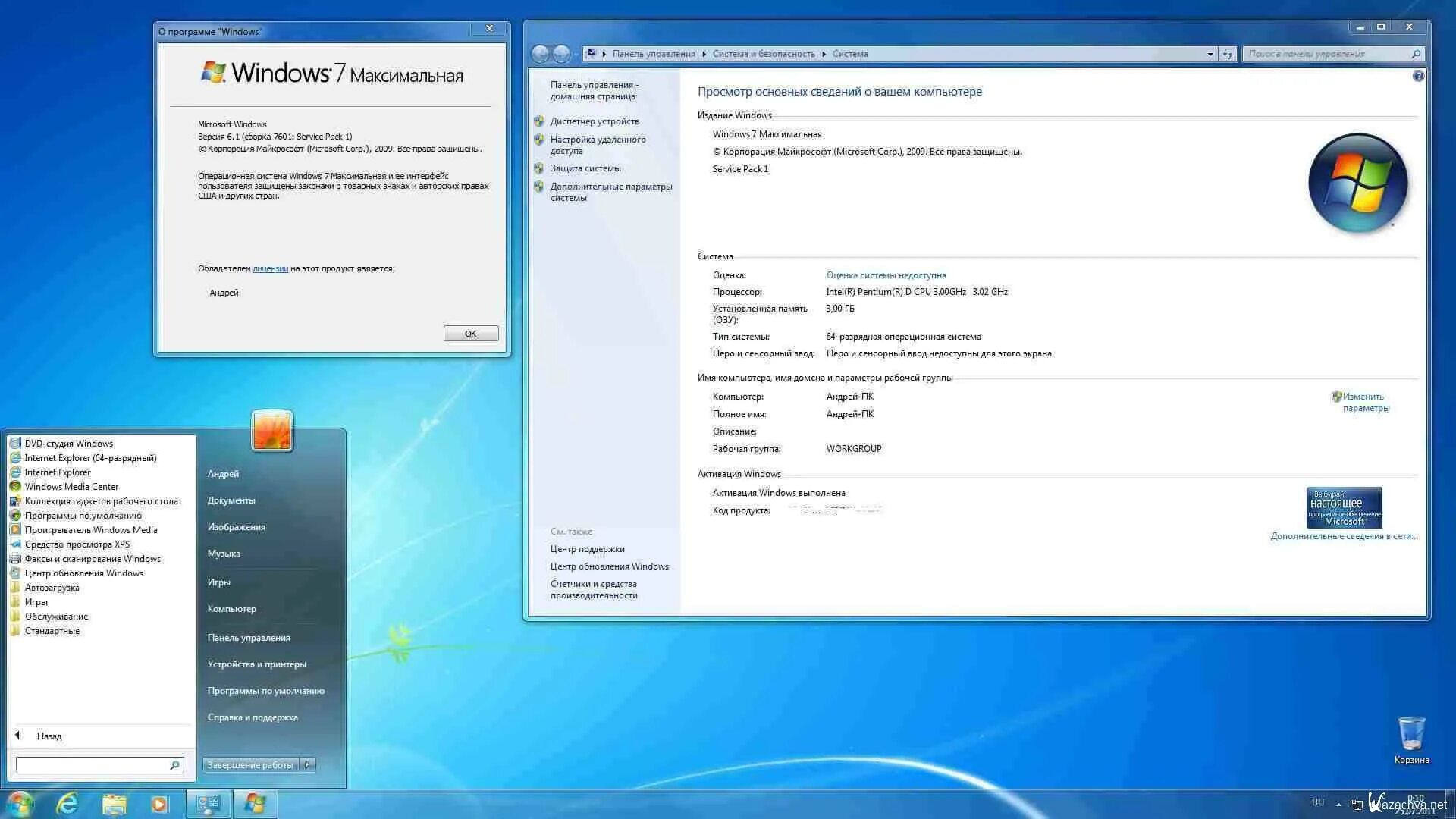
Task: Open Windows Media Player from taskbar
Action: pos(159,804)
